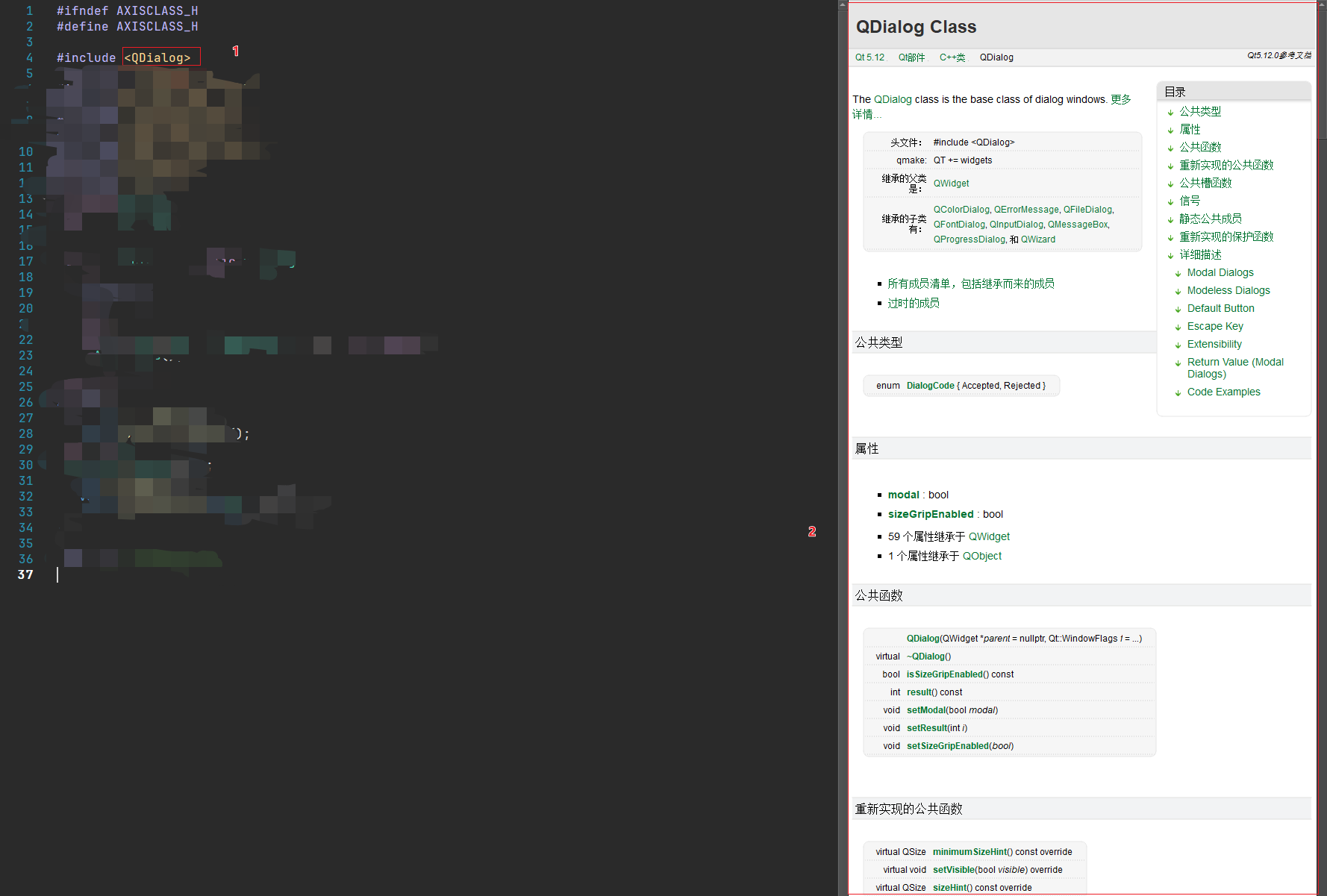Screen dimensions: 1327x896
Task: Open the QWizard subclass link
Action: pyautogui.click(x=1038, y=239)
